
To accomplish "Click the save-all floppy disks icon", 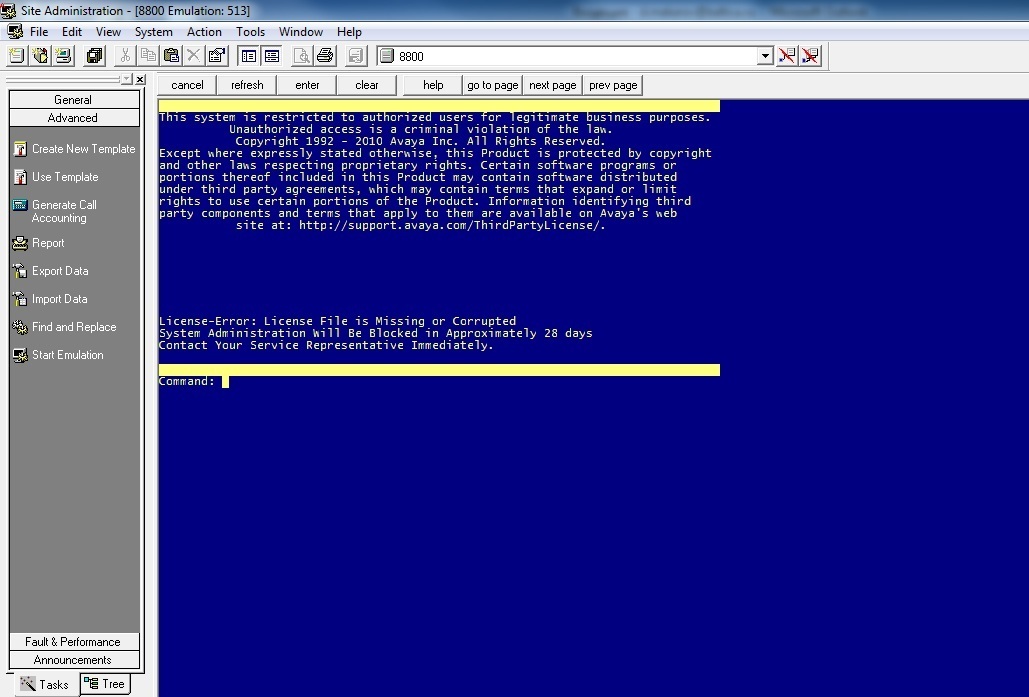I will [x=94, y=56].
